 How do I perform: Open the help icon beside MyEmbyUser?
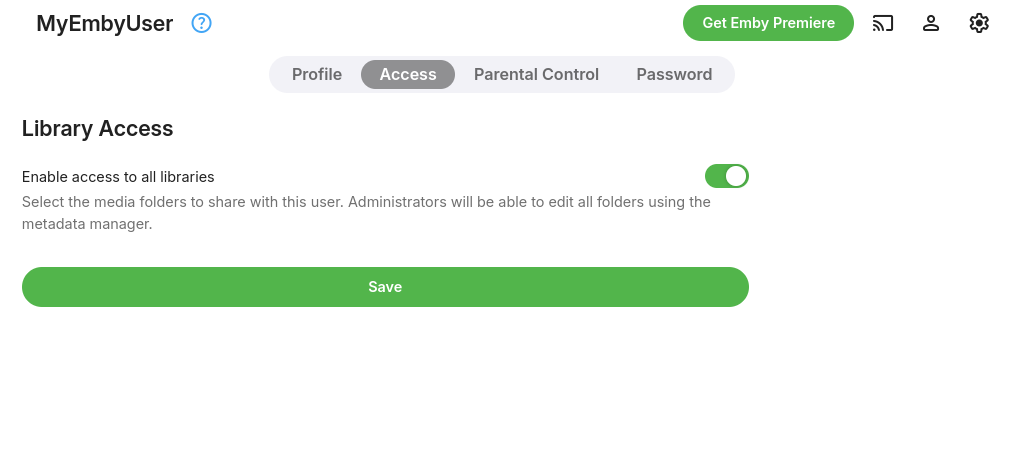202,23
